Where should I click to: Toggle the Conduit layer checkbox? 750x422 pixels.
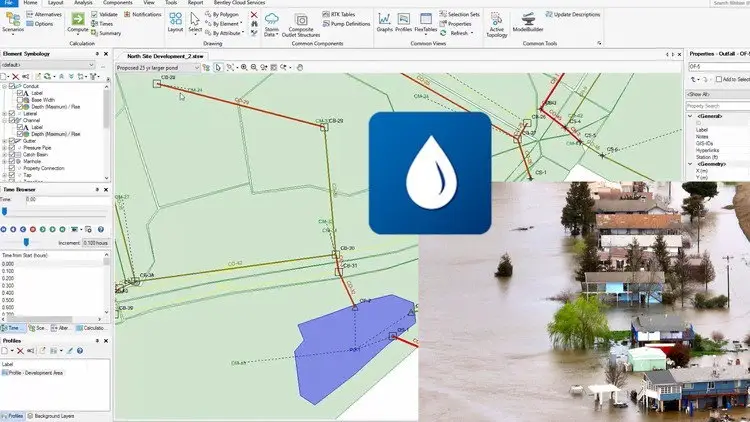12,86
